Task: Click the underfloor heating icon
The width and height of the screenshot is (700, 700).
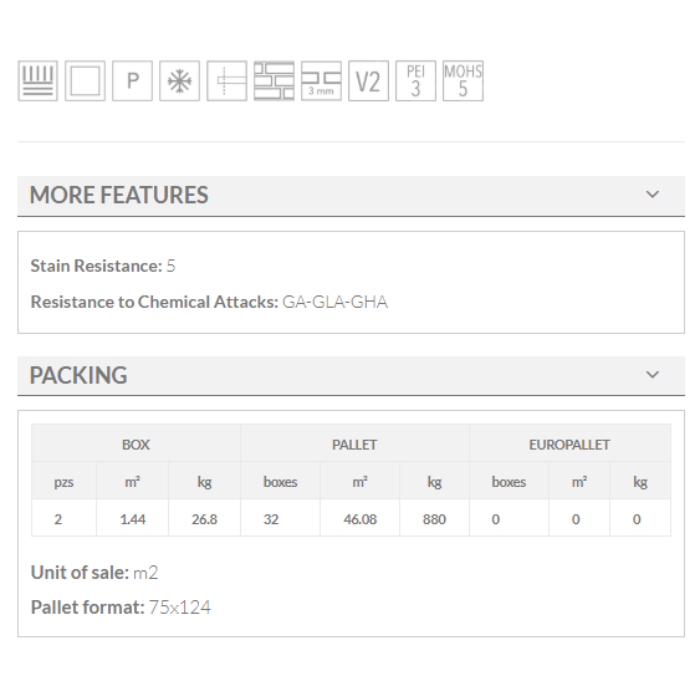Action: coord(38,81)
